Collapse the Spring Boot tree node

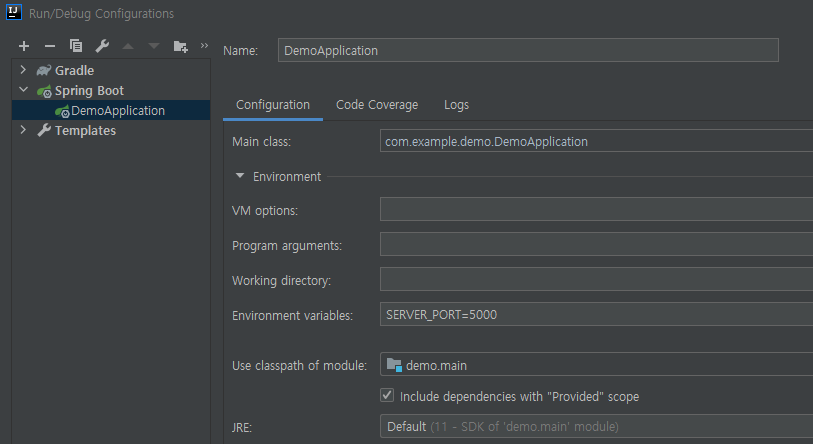pos(23,91)
